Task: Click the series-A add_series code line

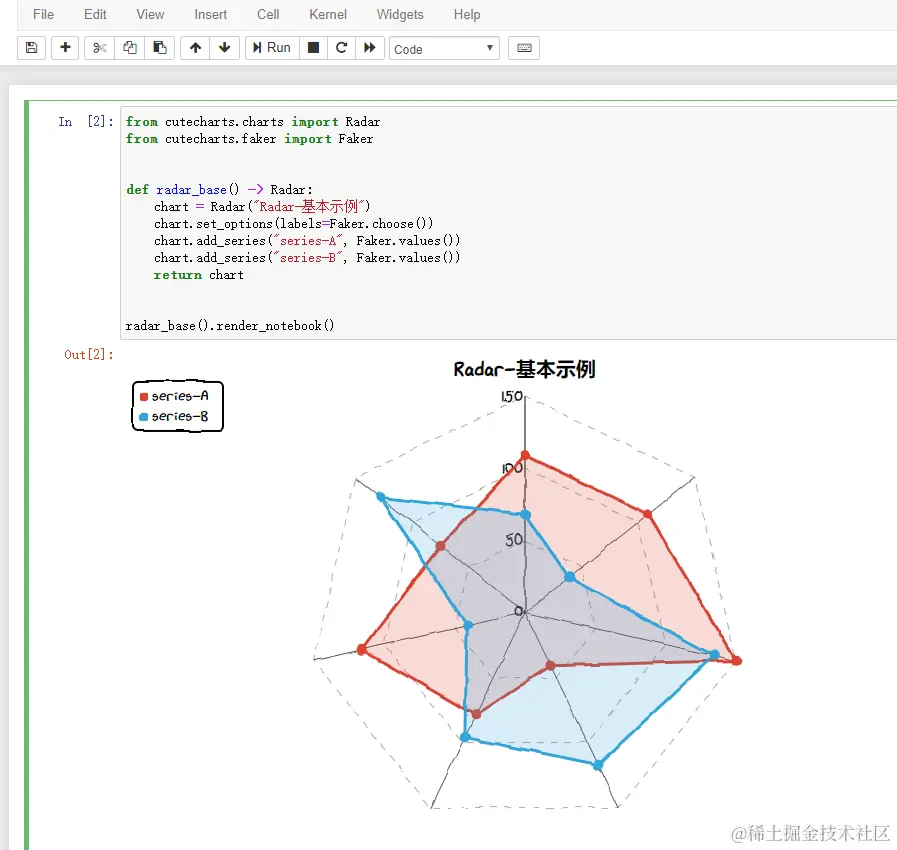Action: [x=307, y=241]
